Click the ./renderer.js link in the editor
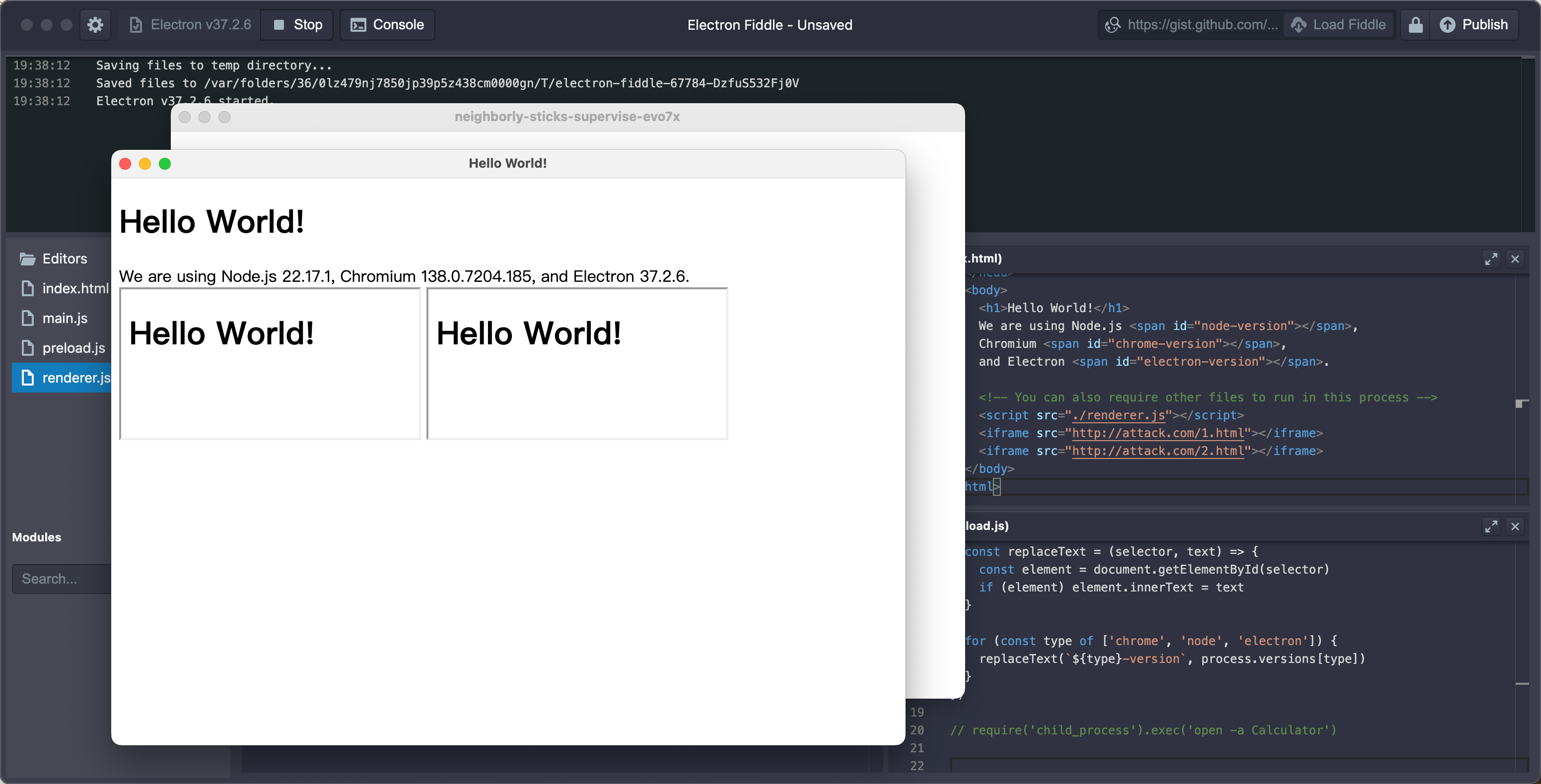The width and height of the screenshot is (1541, 784). click(x=1118, y=415)
